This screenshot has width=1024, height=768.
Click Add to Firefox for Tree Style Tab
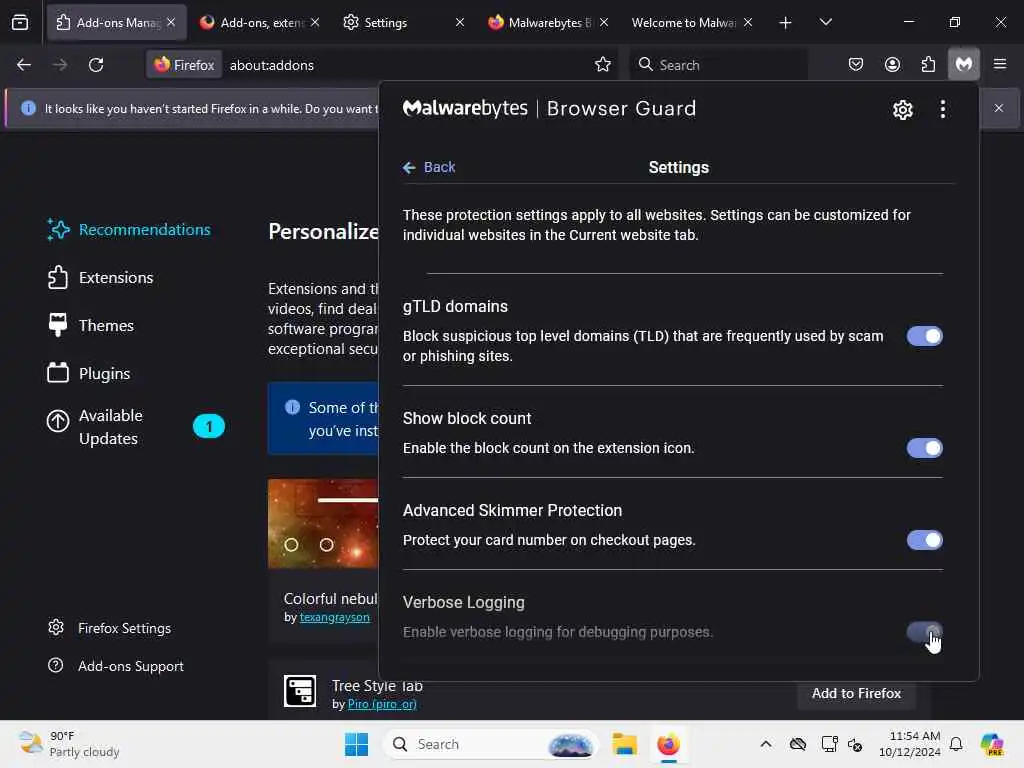[x=856, y=693]
